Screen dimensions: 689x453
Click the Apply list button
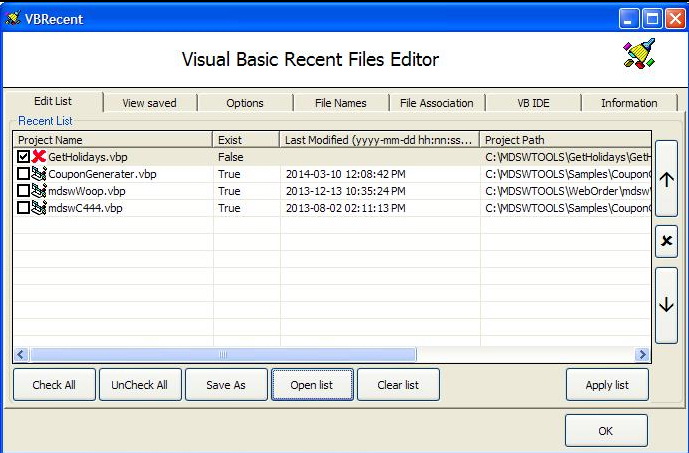607,385
